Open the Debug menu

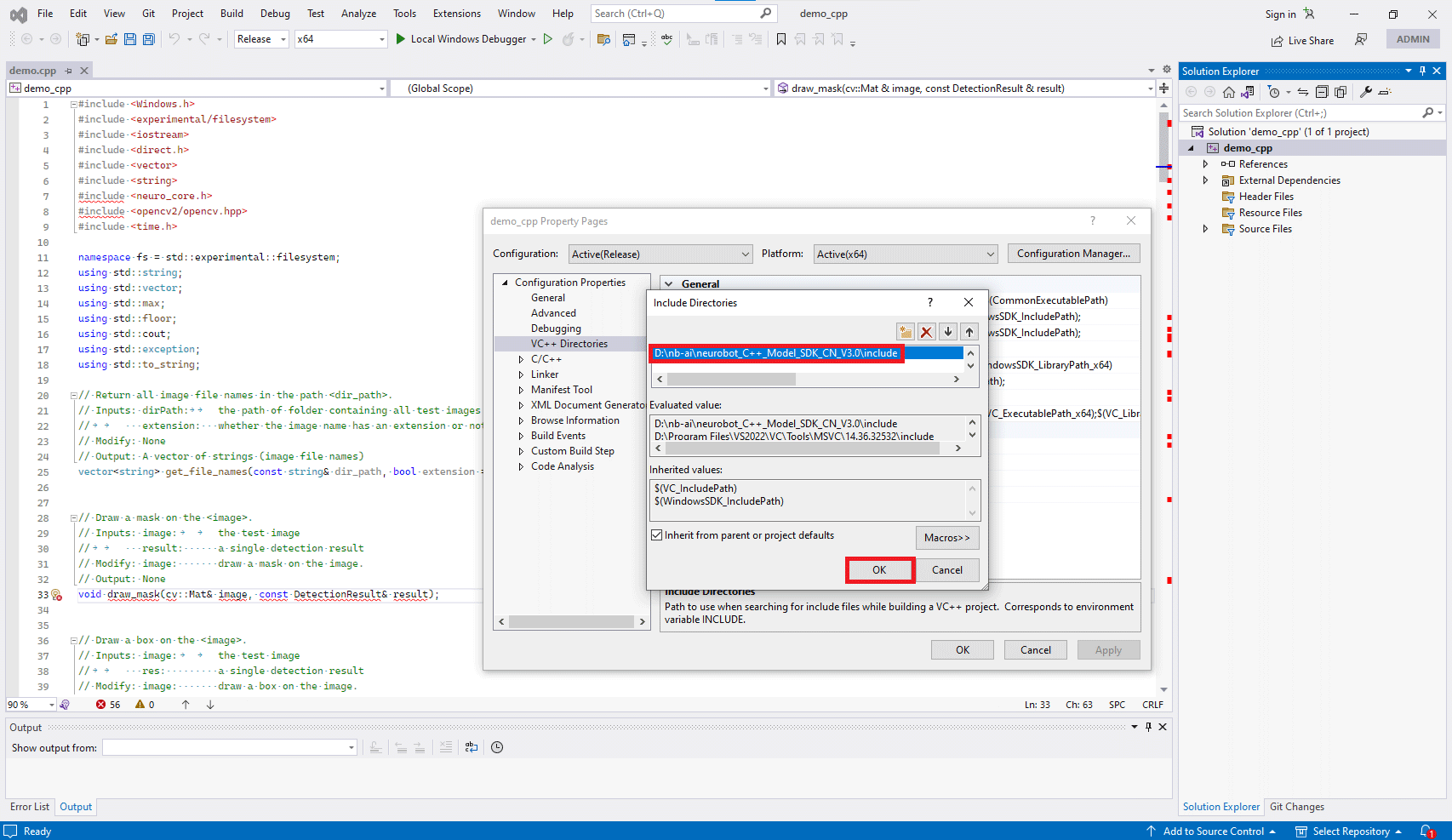(275, 14)
